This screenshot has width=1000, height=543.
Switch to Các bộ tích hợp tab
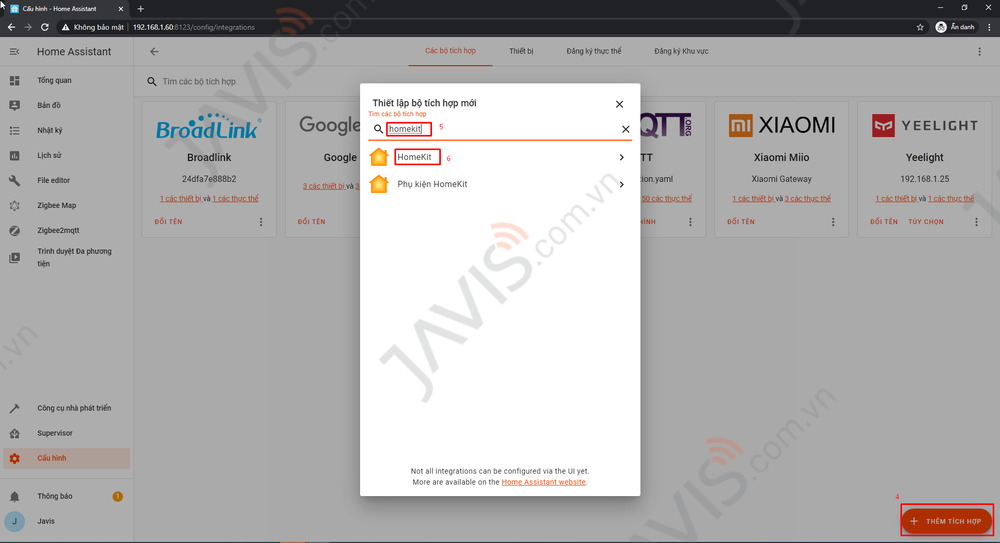point(450,51)
